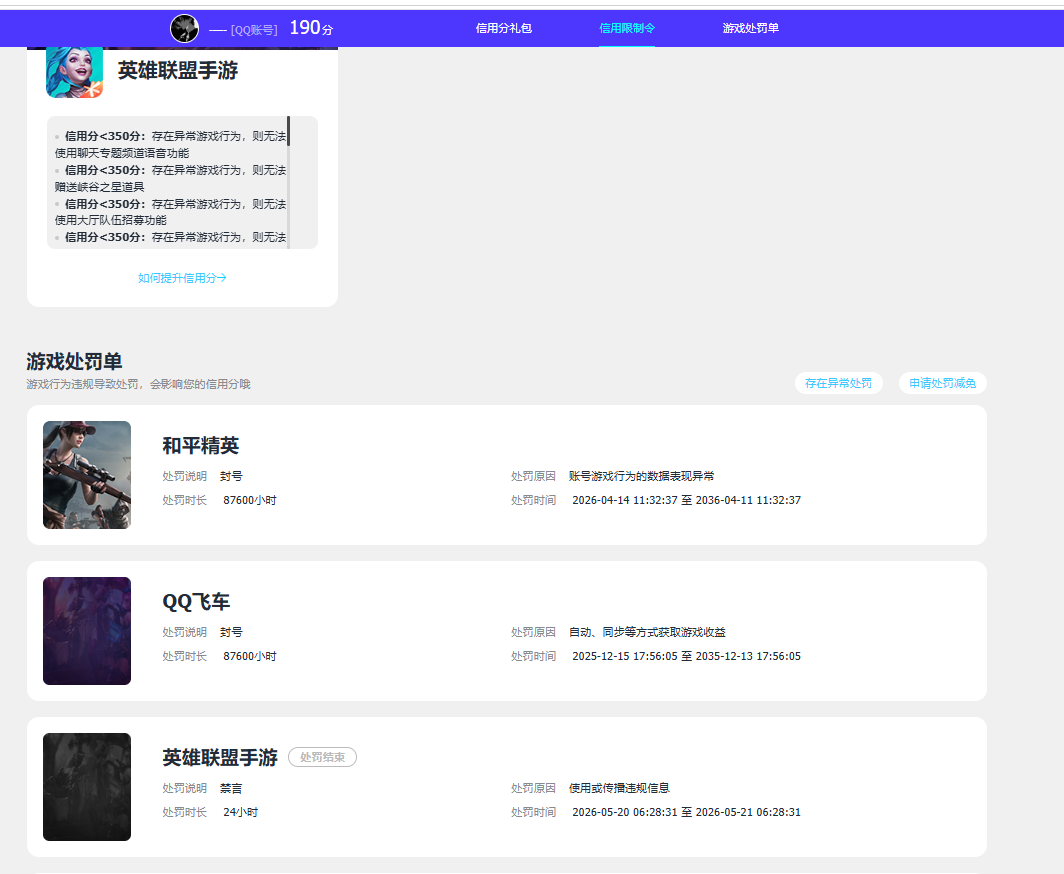This screenshot has width=1064, height=874.
Task: Click the 和平精英 card title
Action: coord(201,446)
